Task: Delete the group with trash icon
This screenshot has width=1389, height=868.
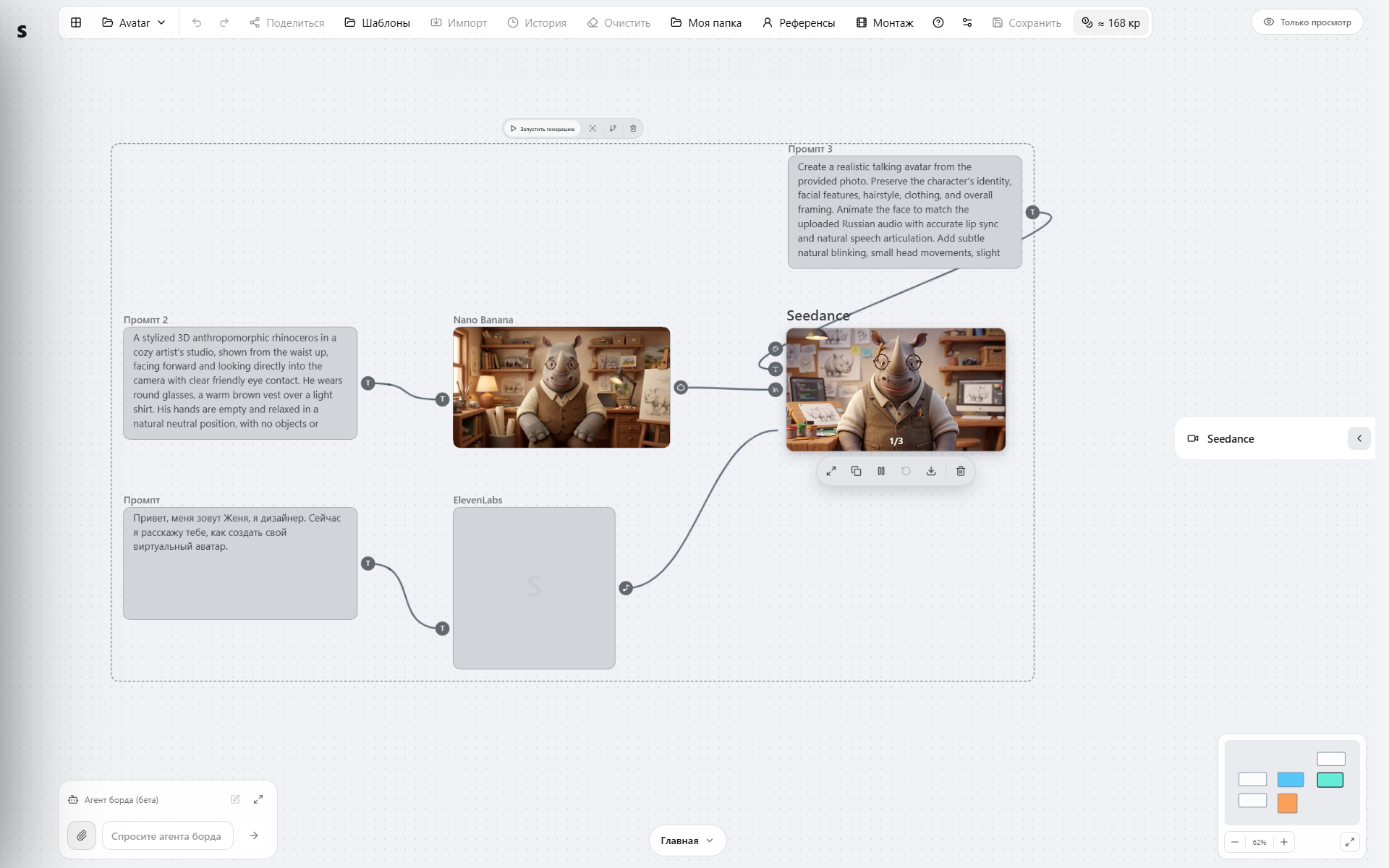Action: [633, 129]
